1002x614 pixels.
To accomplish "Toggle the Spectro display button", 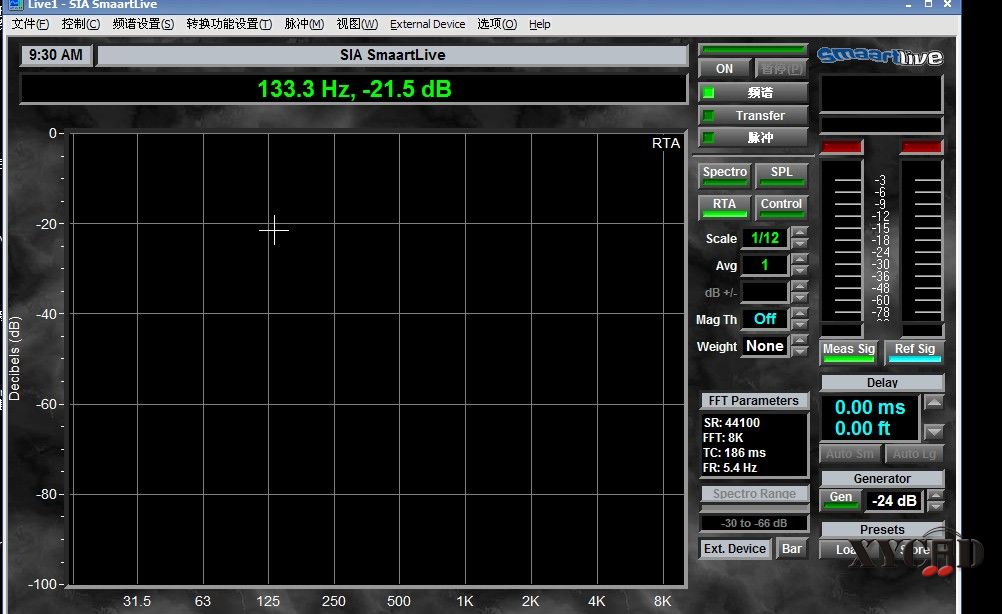I will pos(725,175).
